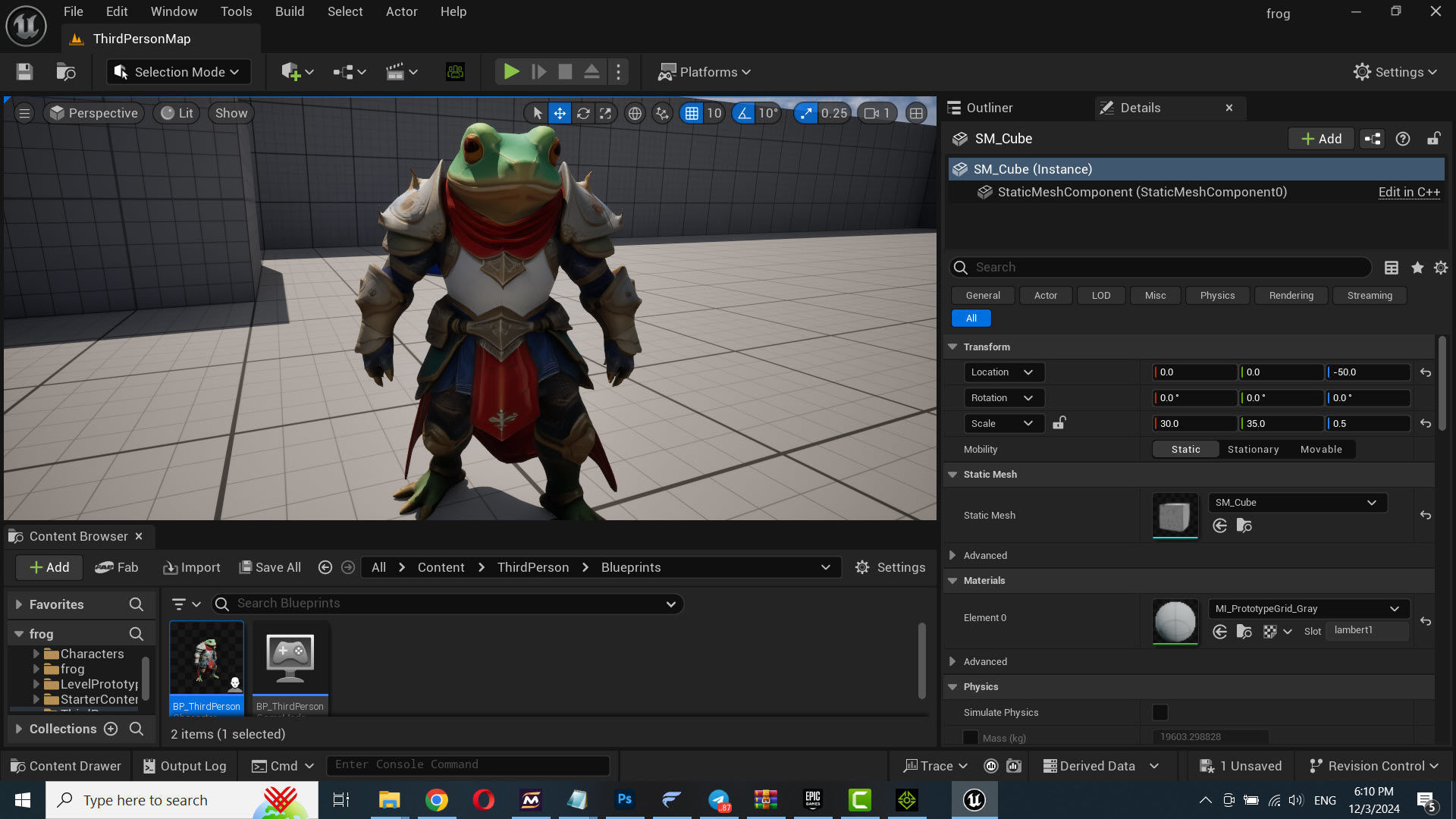
Task: Open the SM_Cube static mesh dropdown
Action: (1297, 503)
